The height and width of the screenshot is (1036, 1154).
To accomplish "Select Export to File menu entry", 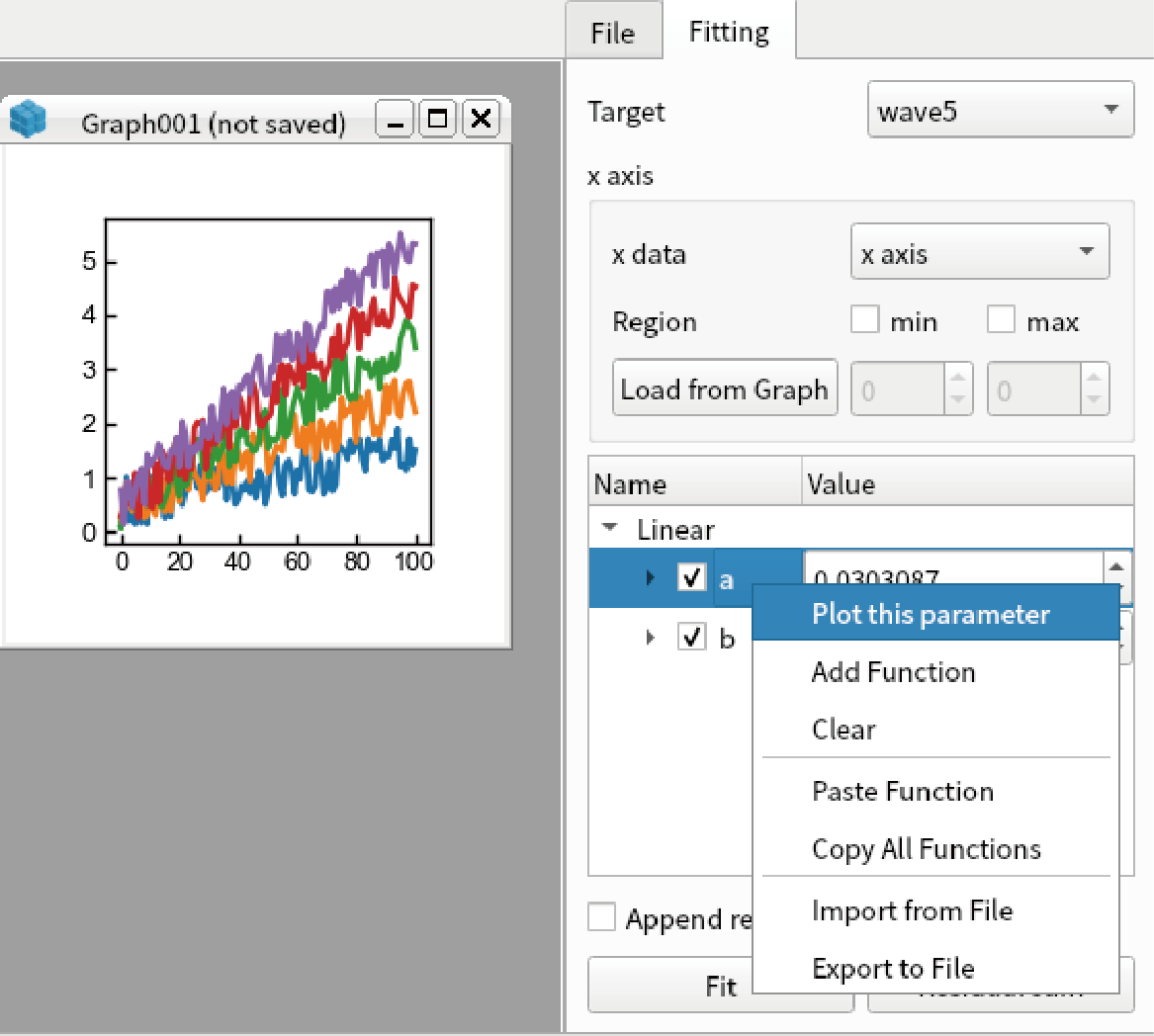I will click(x=935, y=968).
